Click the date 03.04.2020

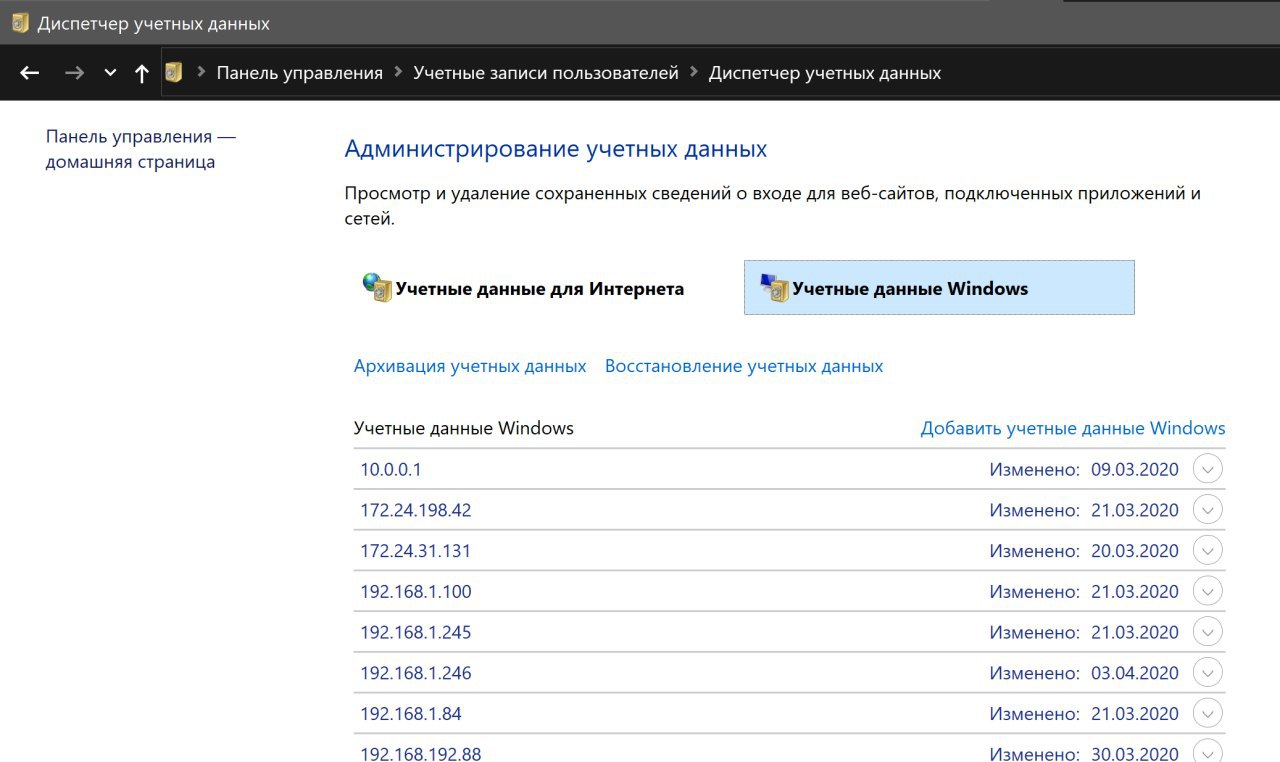1135,673
